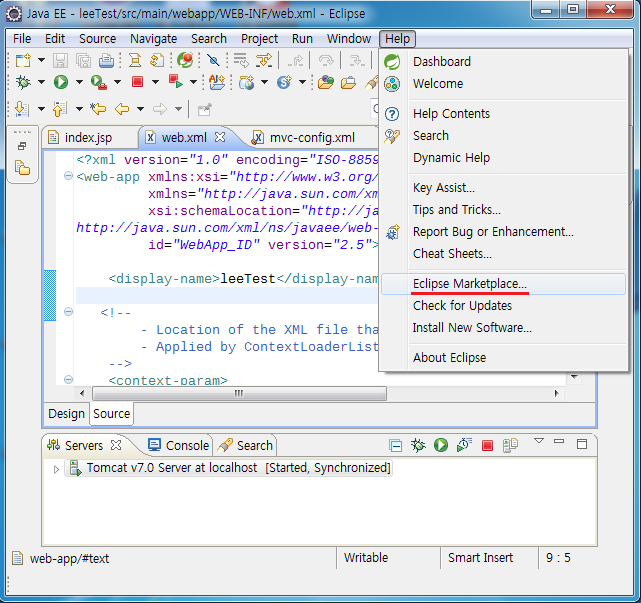The image size is (641, 603).
Task: Select Eclipse Marketplace... in Help menu
Action: click(503, 284)
